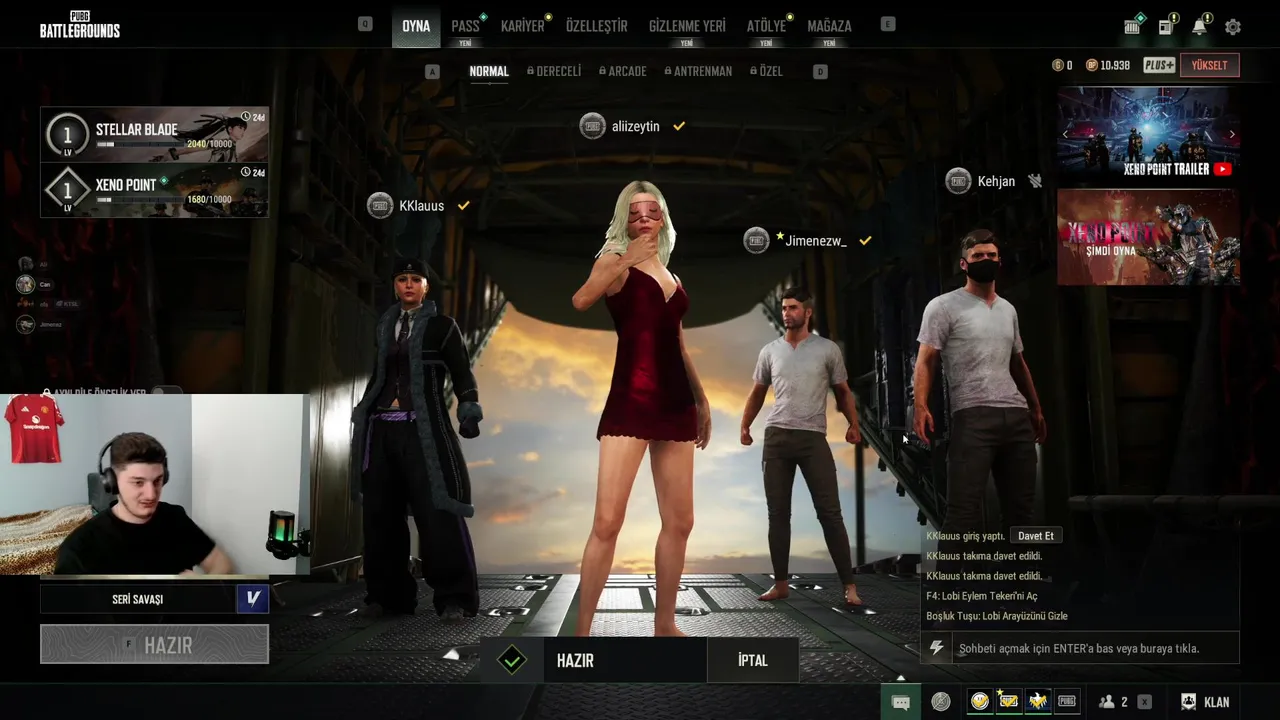Click the Davet Et invite button

pos(1036,536)
